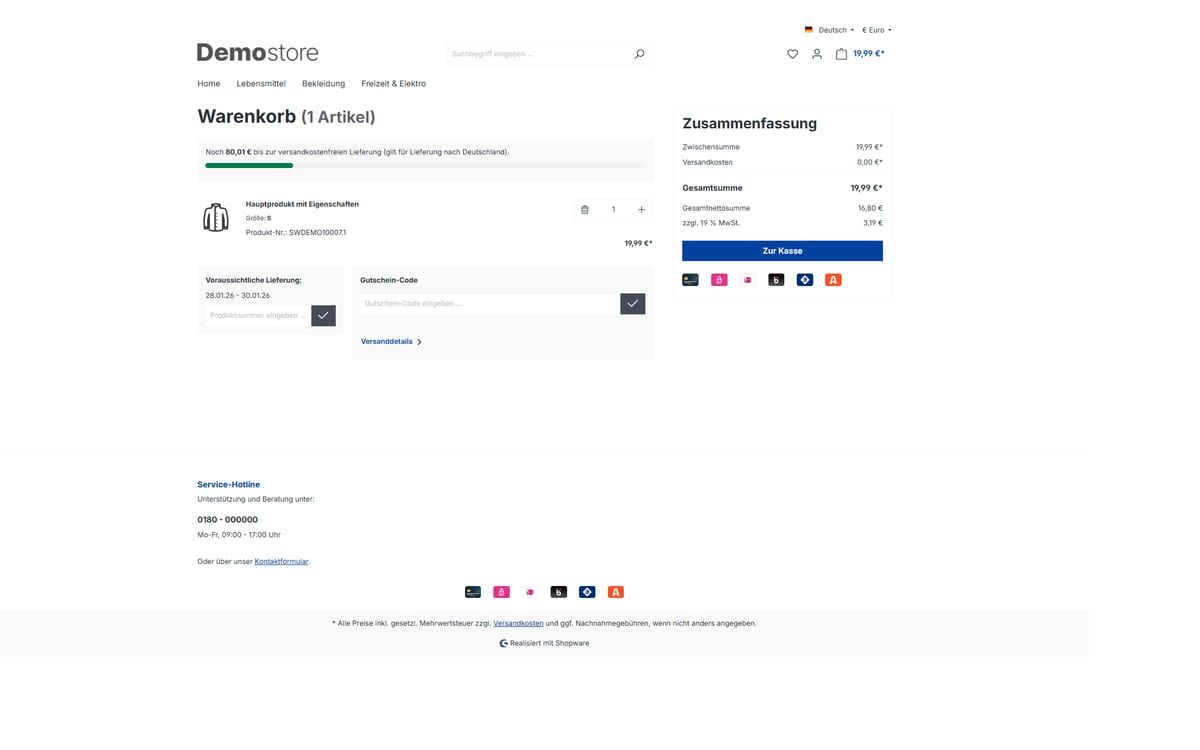
Task: Open the Euro currency dropdown
Action: 877,30
